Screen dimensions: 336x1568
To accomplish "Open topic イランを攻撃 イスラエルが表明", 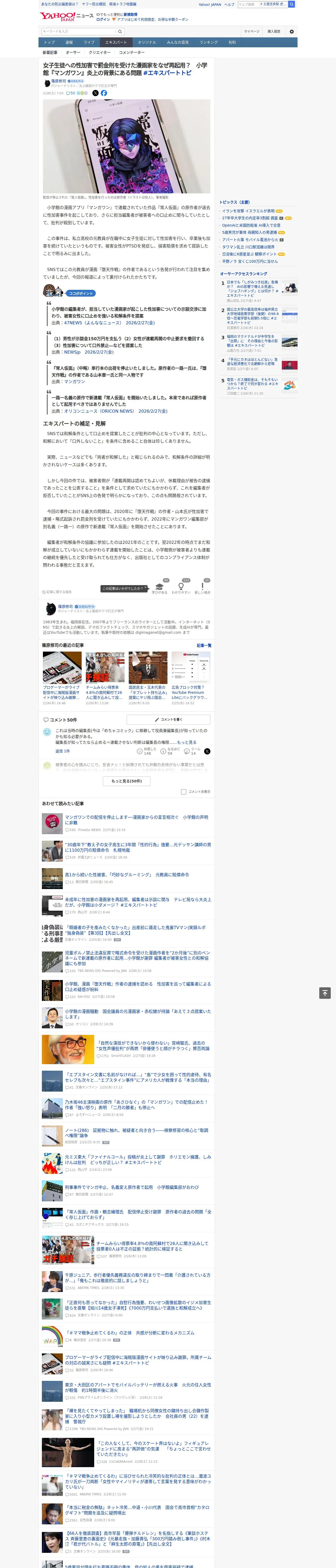I will pyautogui.click(x=248, y=211).
